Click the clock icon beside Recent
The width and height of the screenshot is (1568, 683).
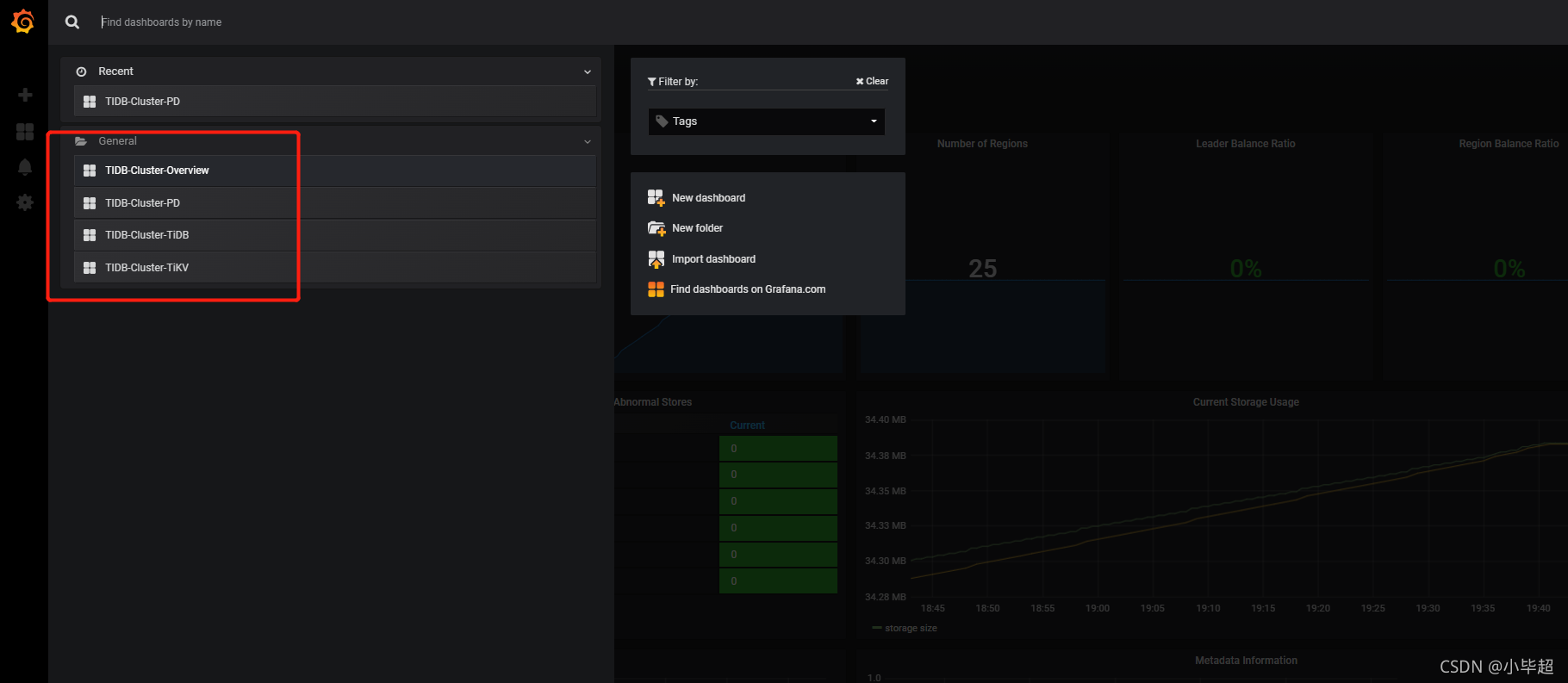tap(81, 71)
